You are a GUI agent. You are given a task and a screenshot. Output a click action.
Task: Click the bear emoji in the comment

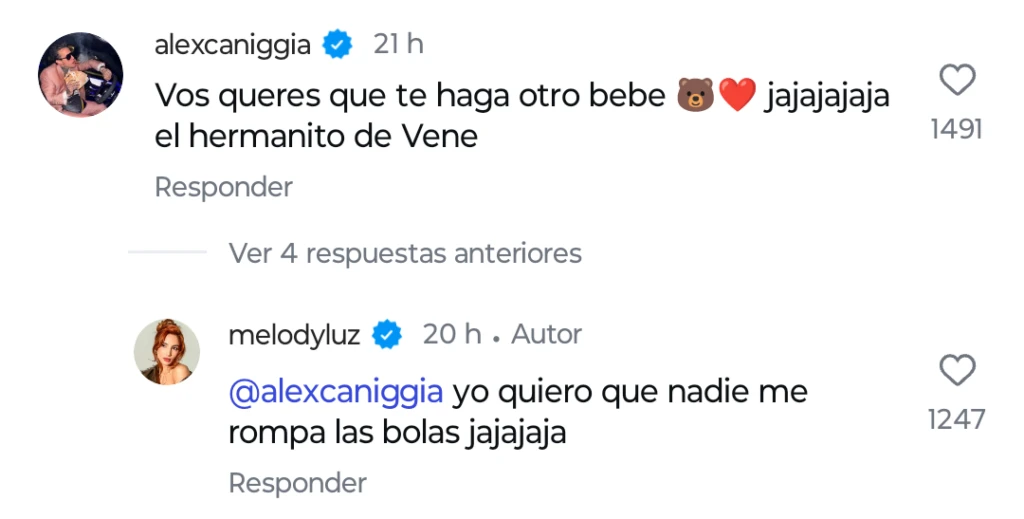click(695, 96)
